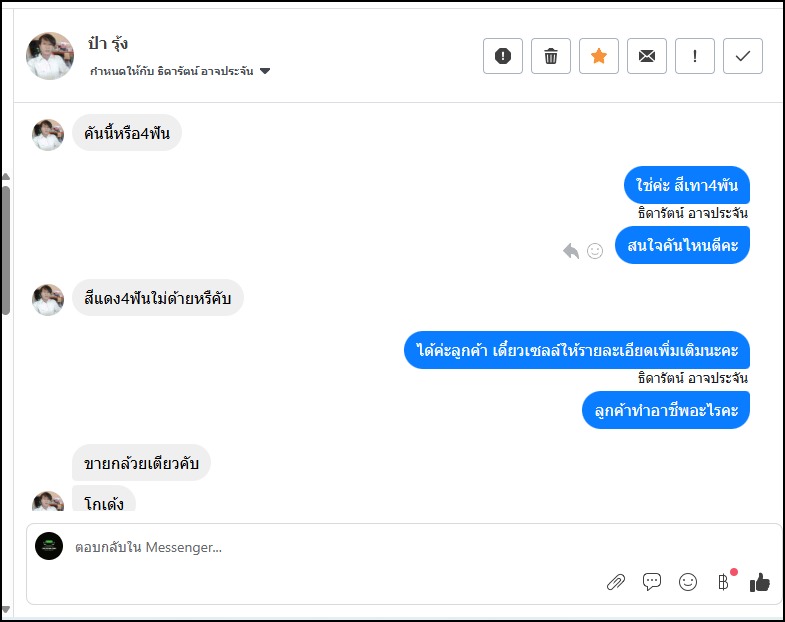Click the priority exclamation mark button
This screenshot has height=622, width=785.
coord(695,56)
